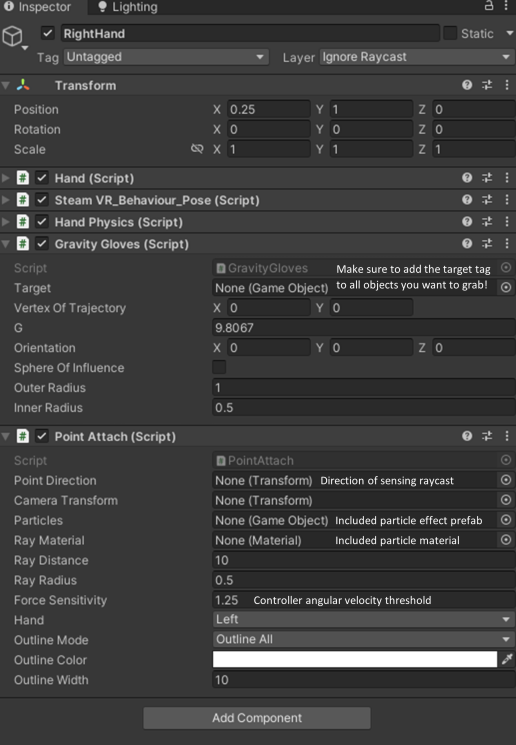The height and width of the screenshot is (745, 516).
Task: Toggle the Inspector lock icon
Action: click(x=488, y=6)
